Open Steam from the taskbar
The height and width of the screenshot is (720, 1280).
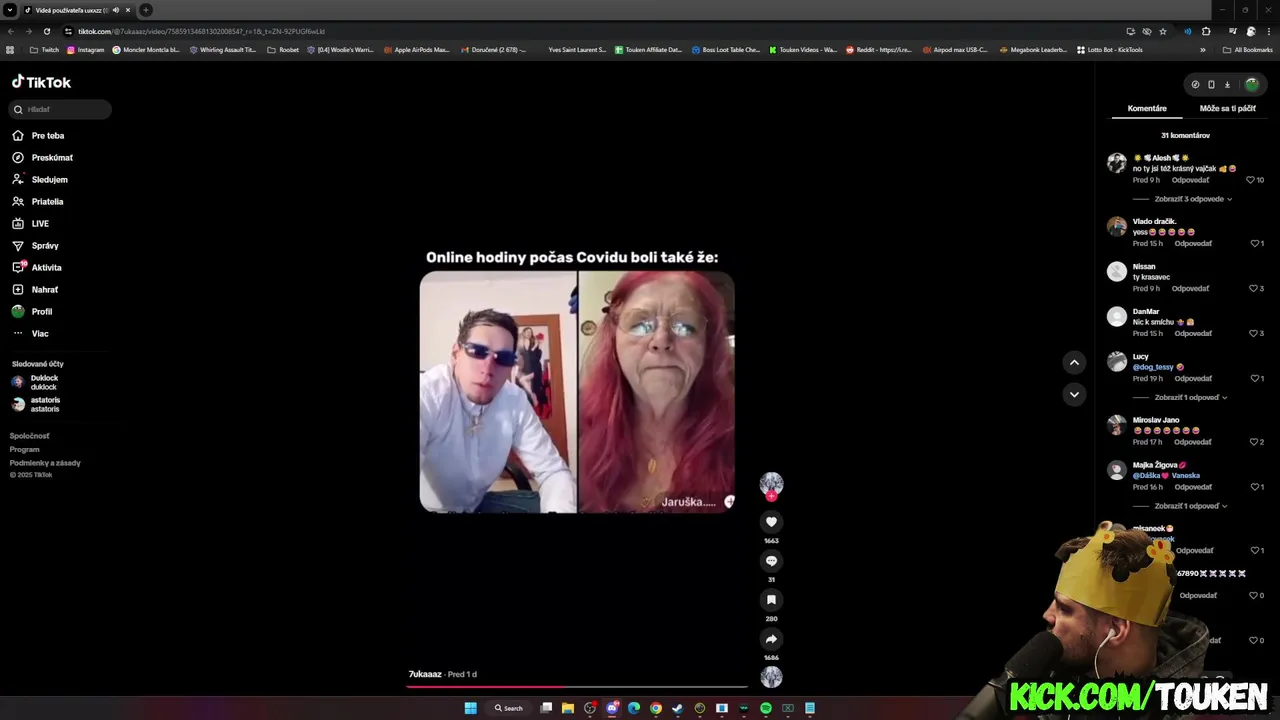click(678, 708)
